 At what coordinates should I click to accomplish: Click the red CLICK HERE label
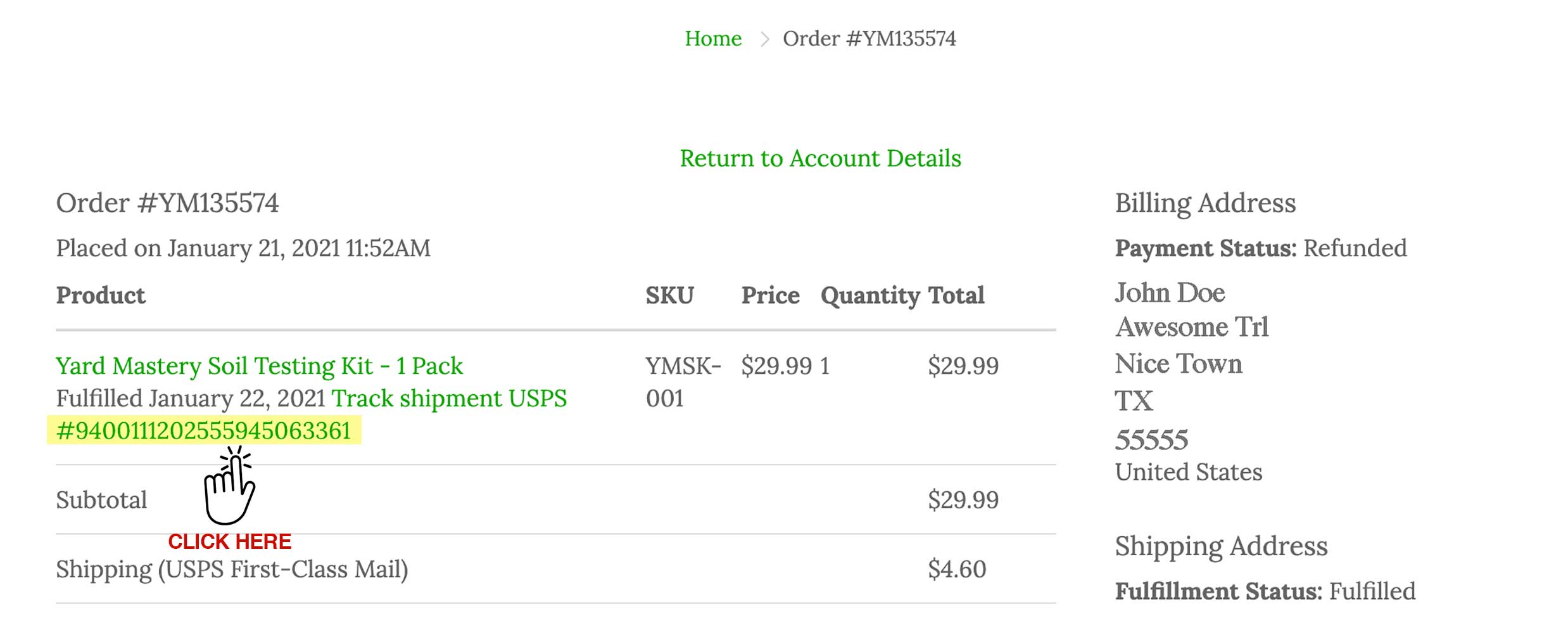coord(229,541)
